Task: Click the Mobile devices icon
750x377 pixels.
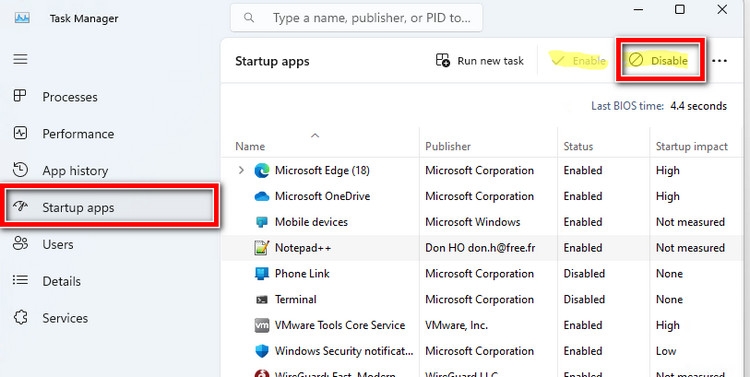Action: click(262, 222)
